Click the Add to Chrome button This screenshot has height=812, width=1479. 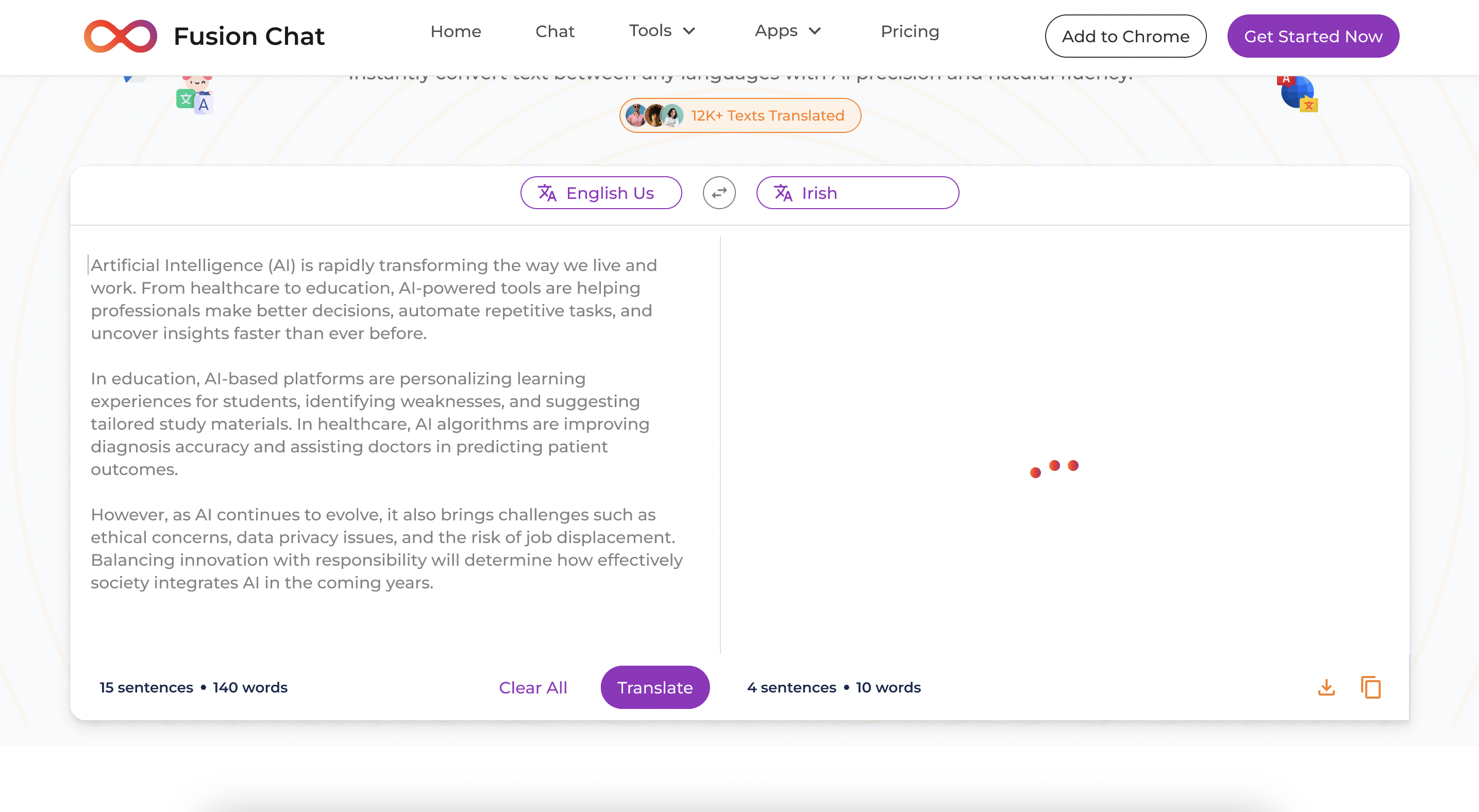1125,36
